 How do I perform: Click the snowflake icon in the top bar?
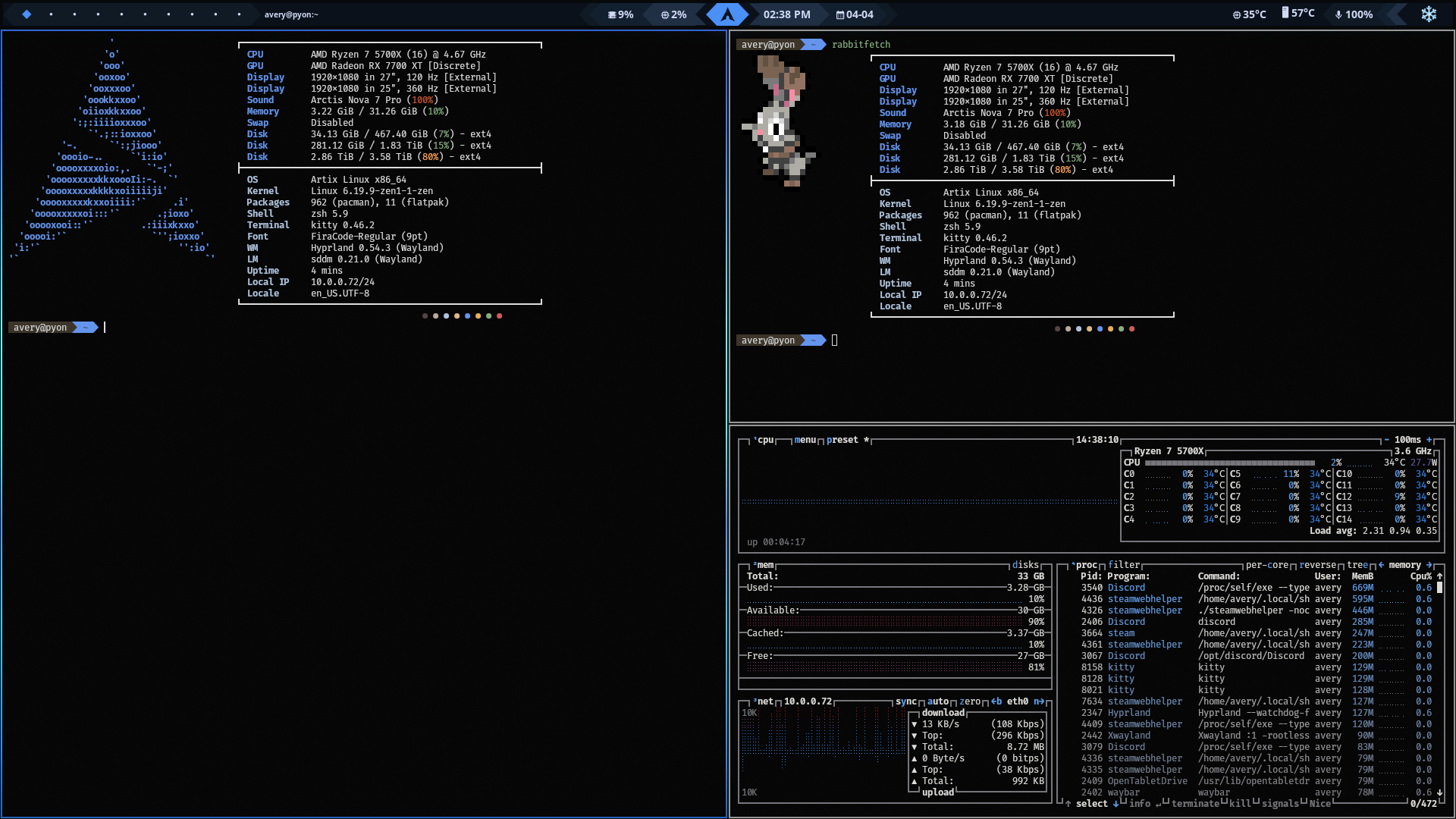point(1429,14)
